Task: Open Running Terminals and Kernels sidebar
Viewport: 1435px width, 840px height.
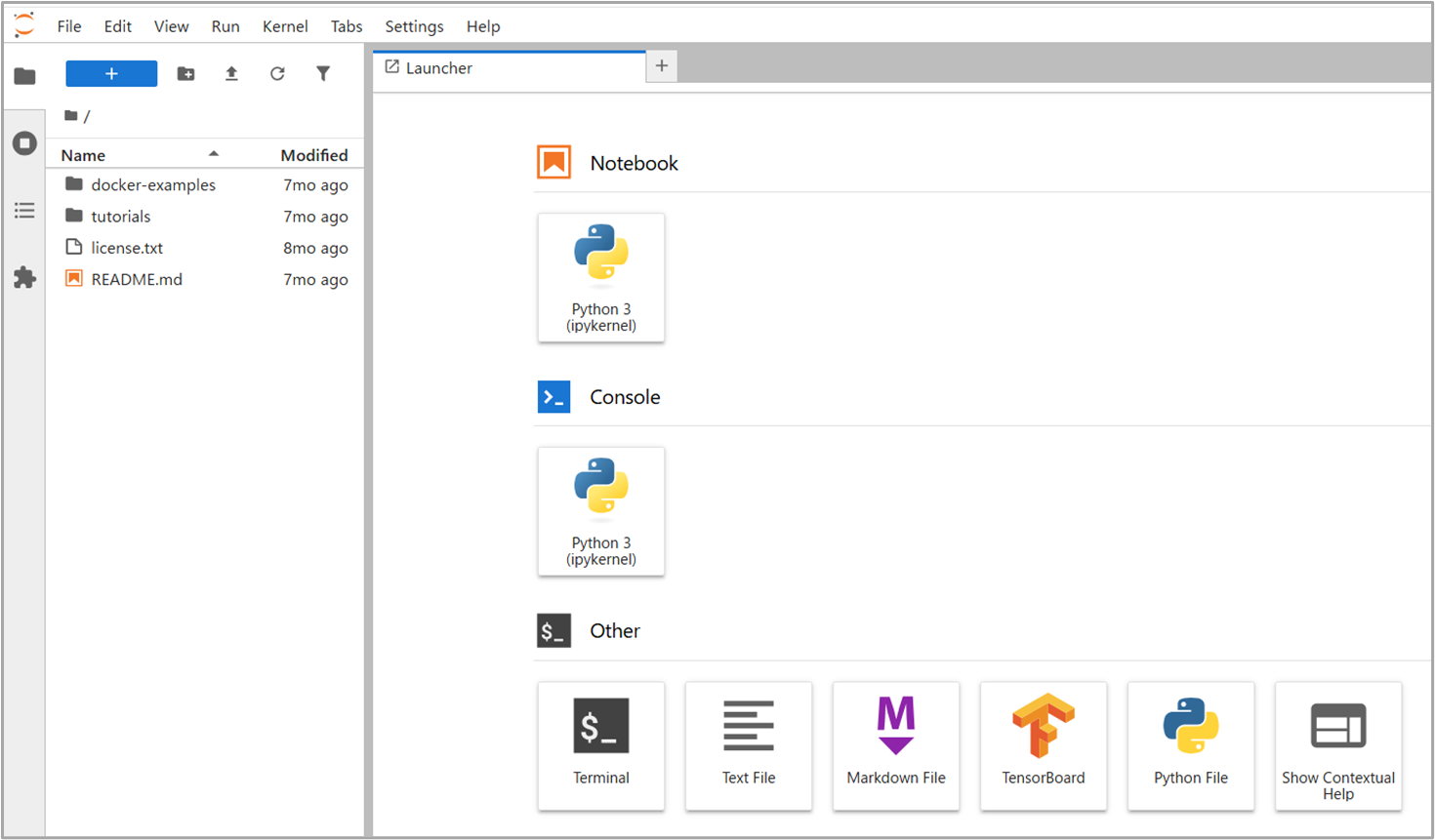Action: click(x=24, y=143)
